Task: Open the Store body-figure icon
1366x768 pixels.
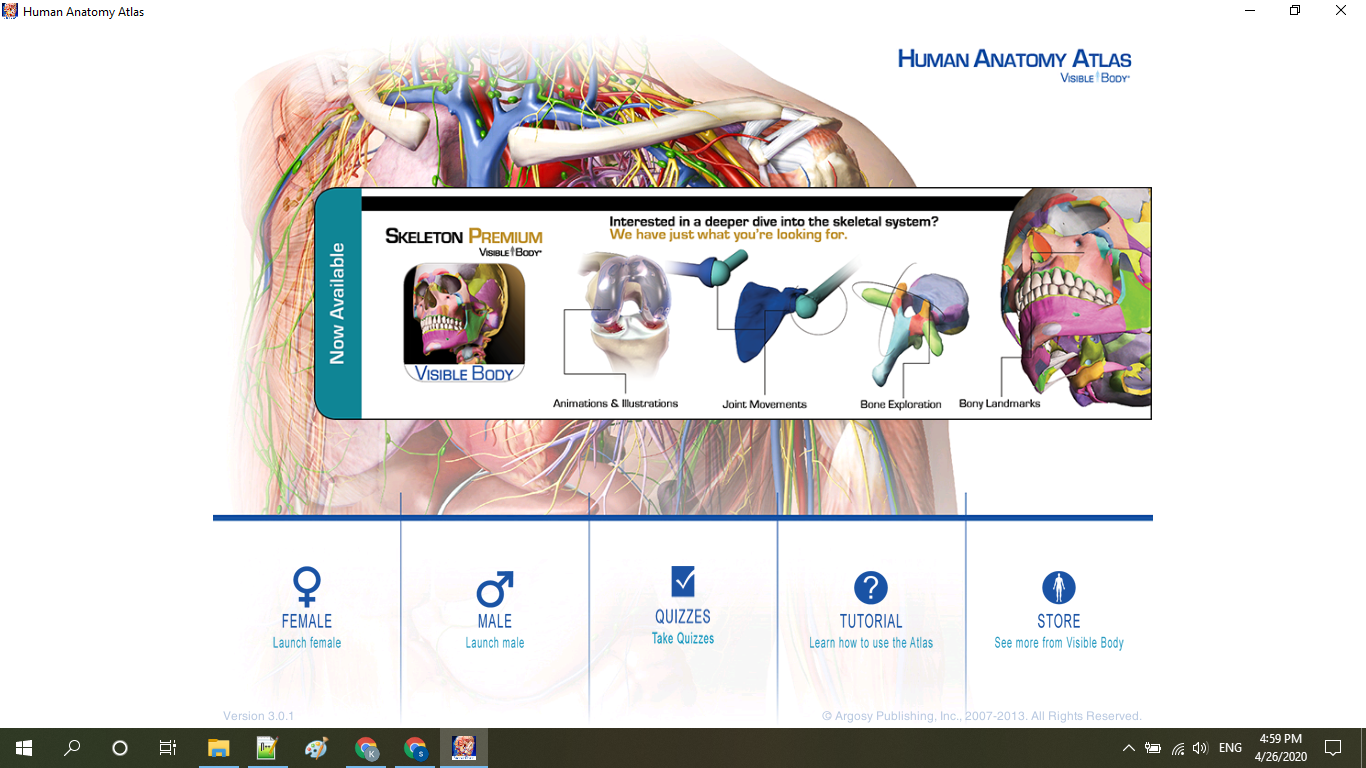Action: coord(1059,588)
